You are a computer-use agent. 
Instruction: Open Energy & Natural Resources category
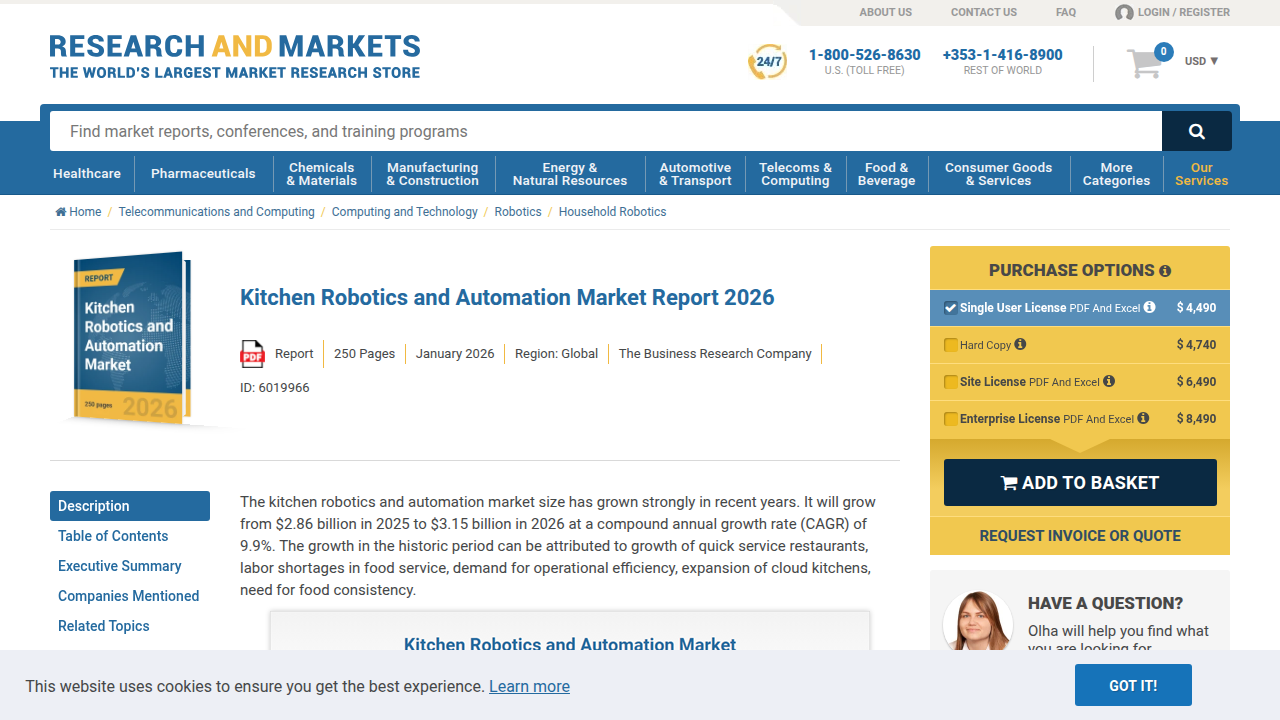coord(570,174)
